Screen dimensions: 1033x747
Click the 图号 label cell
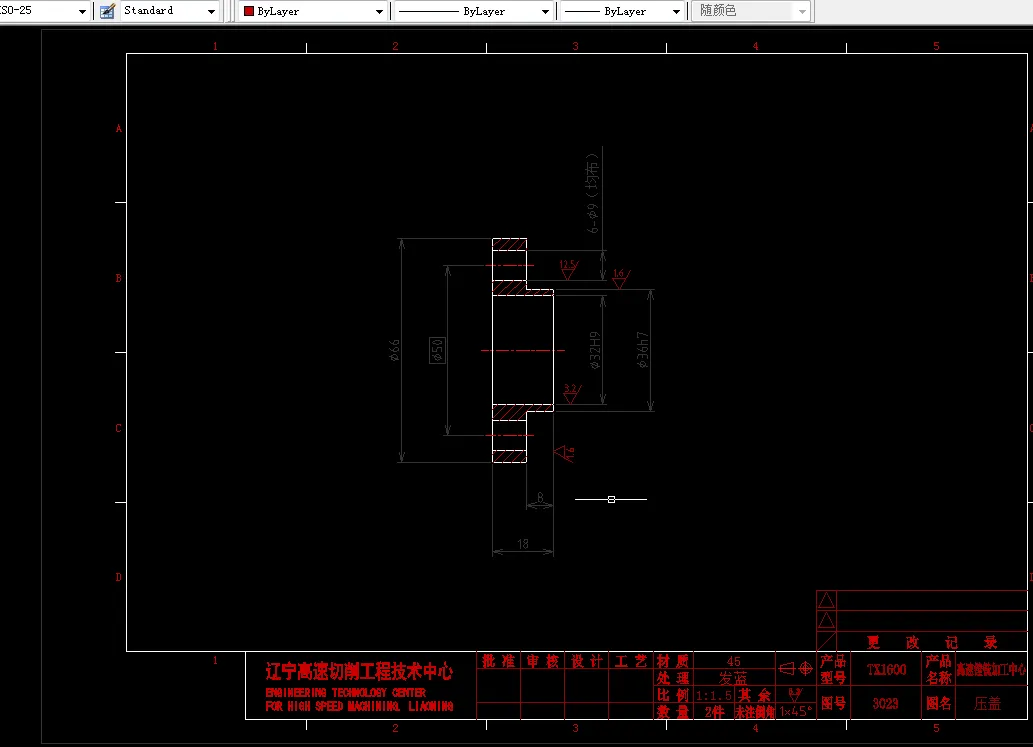pyautogui.click(x=833, y=704)
